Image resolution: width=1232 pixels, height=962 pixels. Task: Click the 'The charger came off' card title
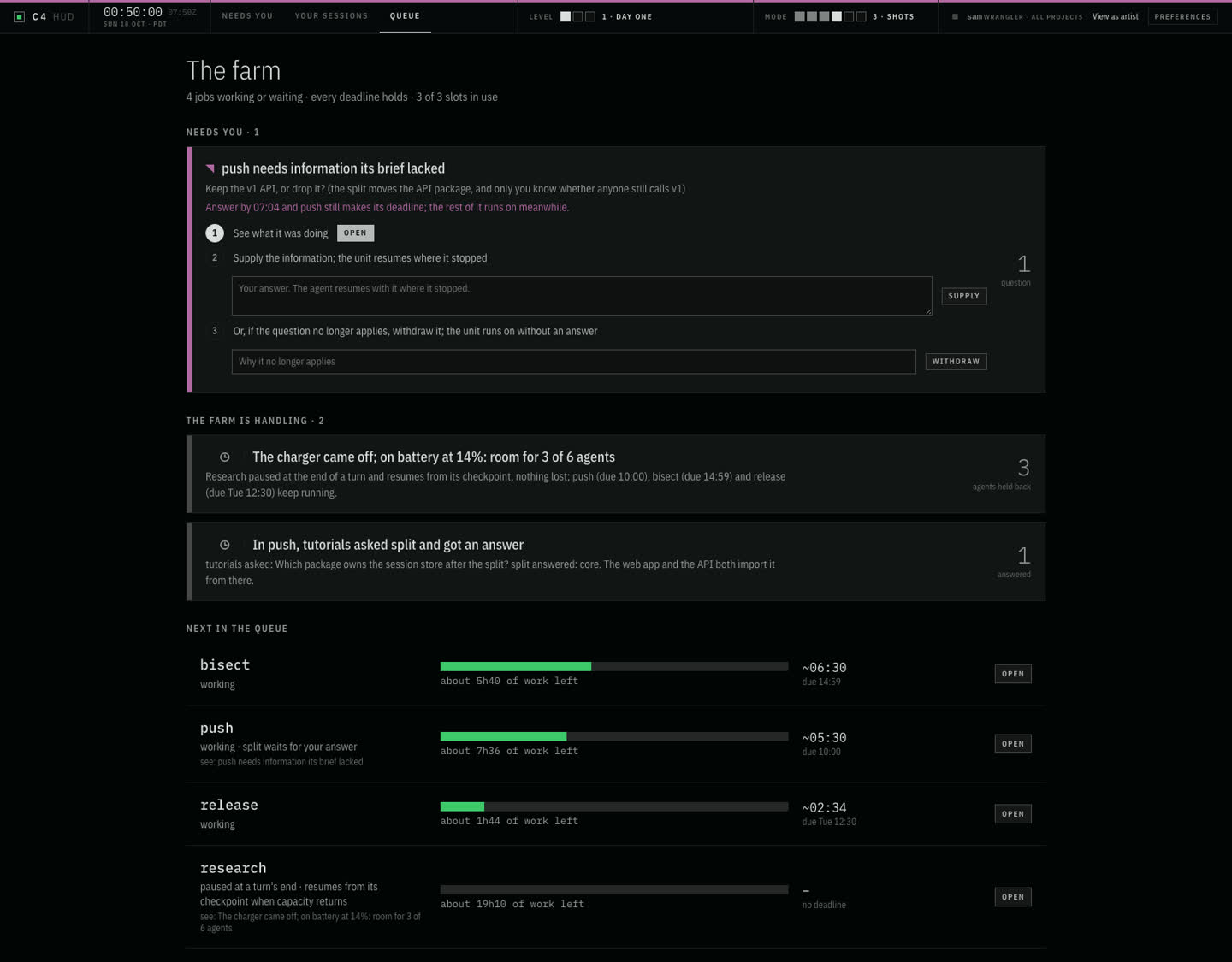tap(434, 457)
